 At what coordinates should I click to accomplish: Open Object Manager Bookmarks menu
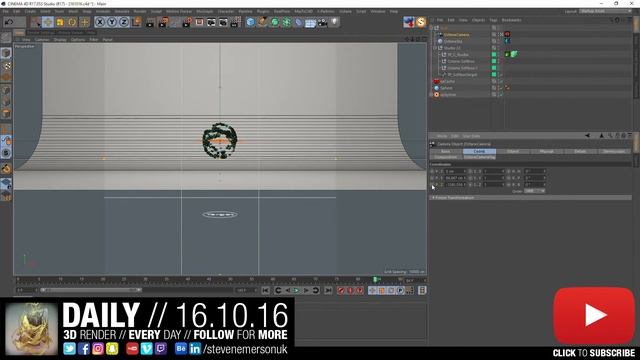511,20
